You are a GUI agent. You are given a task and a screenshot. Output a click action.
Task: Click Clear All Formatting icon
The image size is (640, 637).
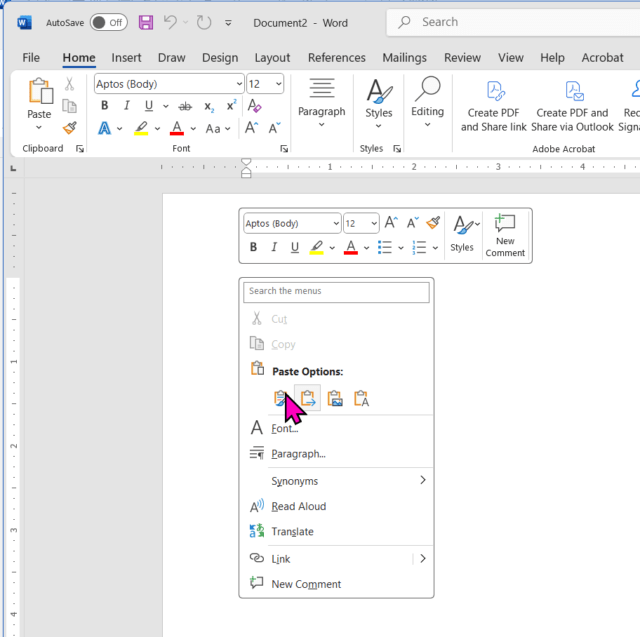tap(255, 106)
